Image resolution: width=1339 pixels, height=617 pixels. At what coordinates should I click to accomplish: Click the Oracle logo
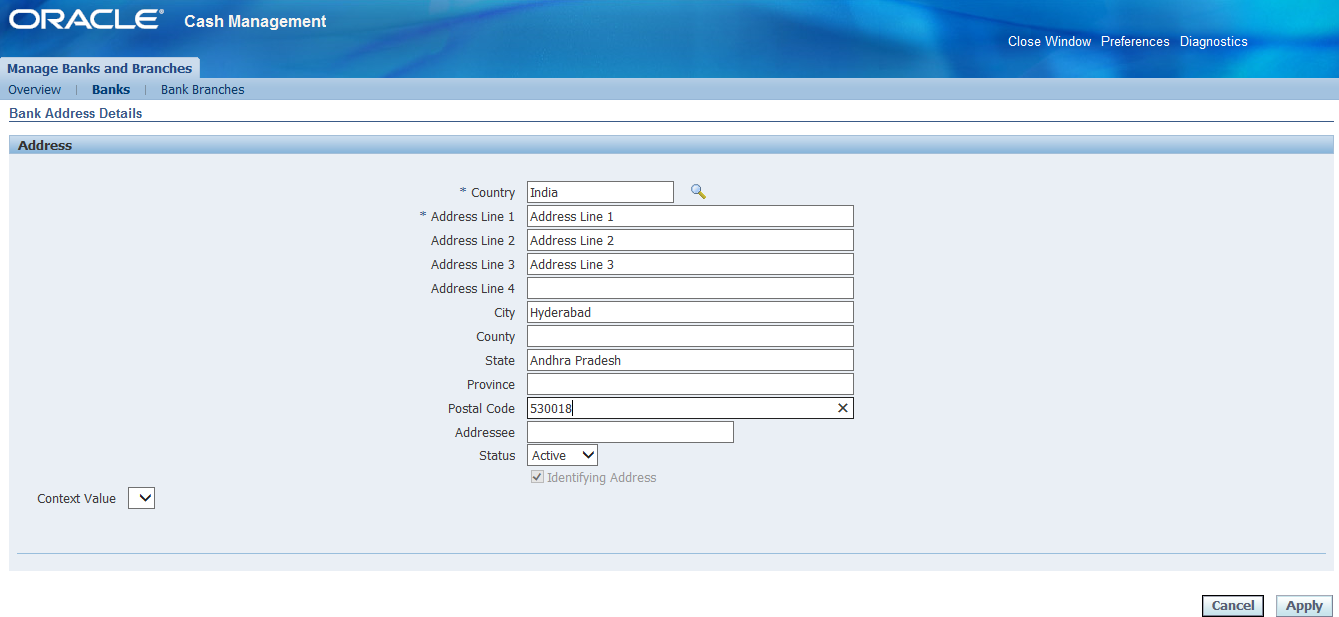86,20
